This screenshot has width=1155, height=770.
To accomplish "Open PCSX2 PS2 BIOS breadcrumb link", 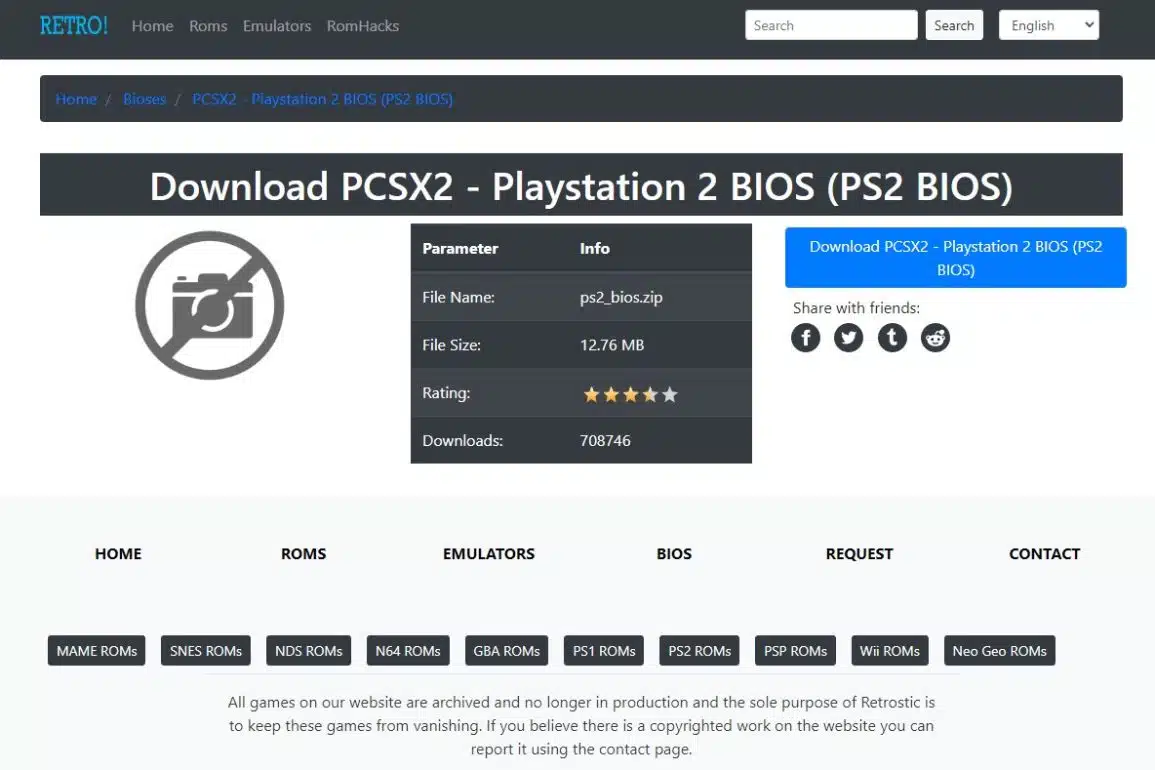I will (x=323, y=99).
